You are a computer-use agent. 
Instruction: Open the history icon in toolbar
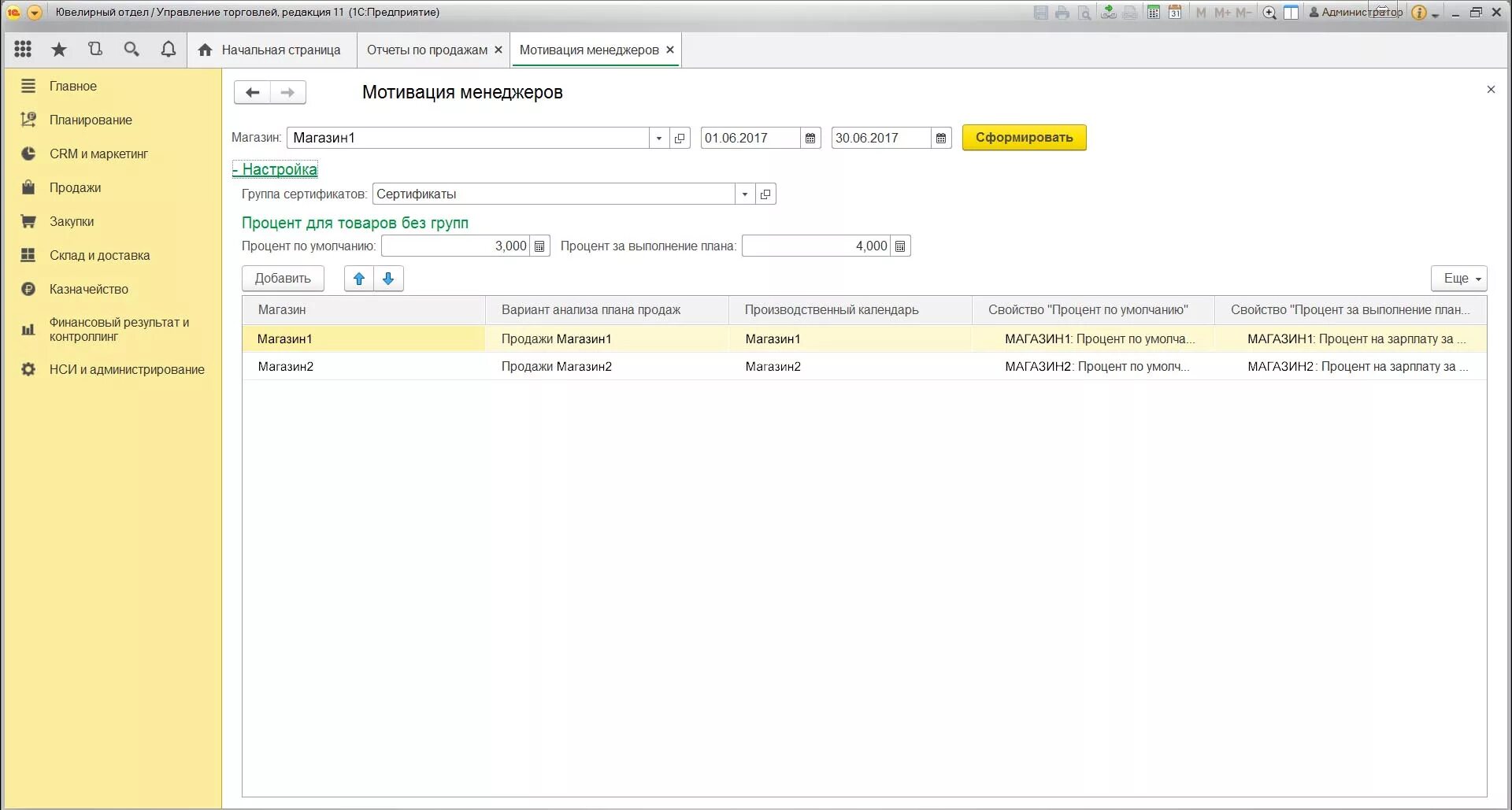point(95,50)
